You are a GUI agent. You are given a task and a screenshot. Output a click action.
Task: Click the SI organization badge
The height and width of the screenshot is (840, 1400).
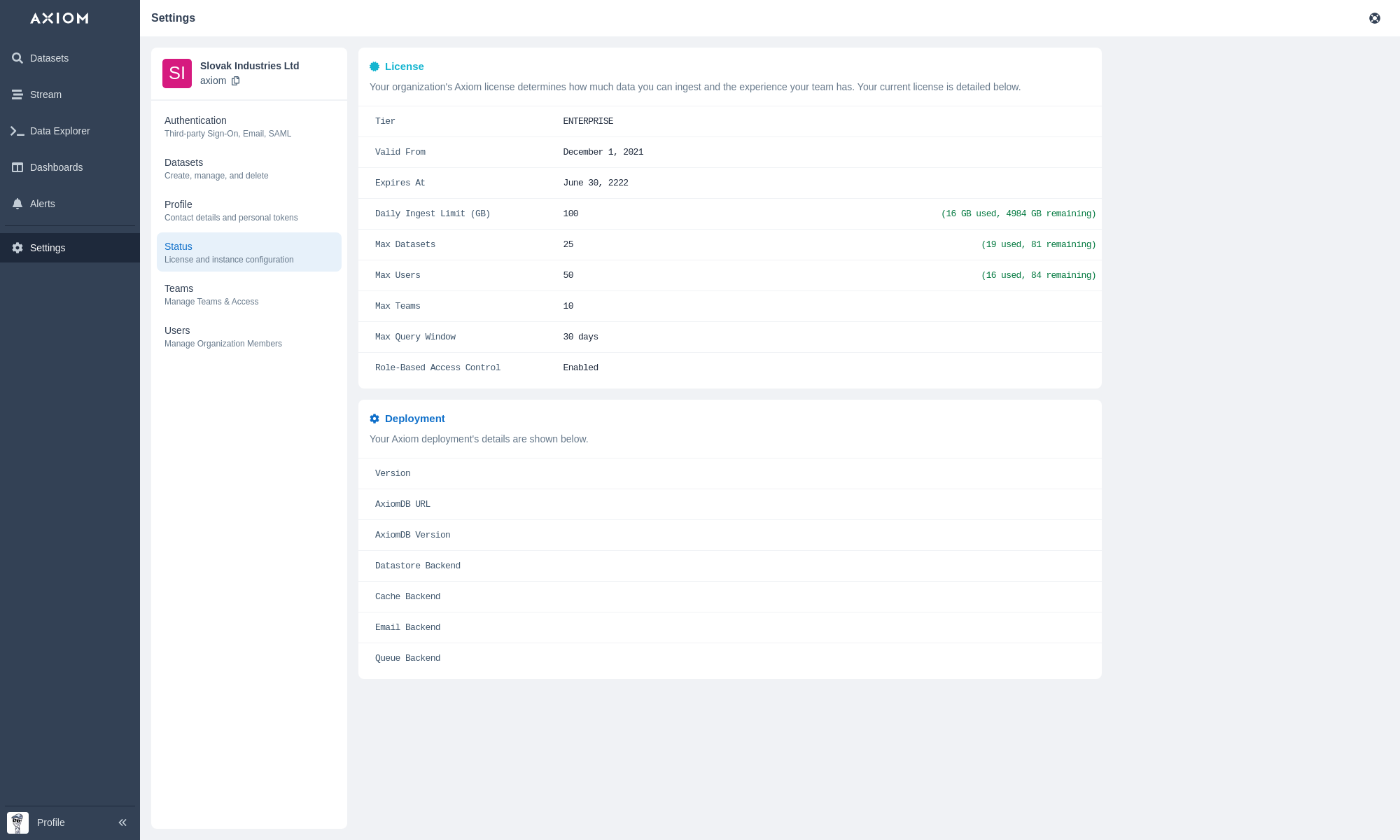pos(177,73)
